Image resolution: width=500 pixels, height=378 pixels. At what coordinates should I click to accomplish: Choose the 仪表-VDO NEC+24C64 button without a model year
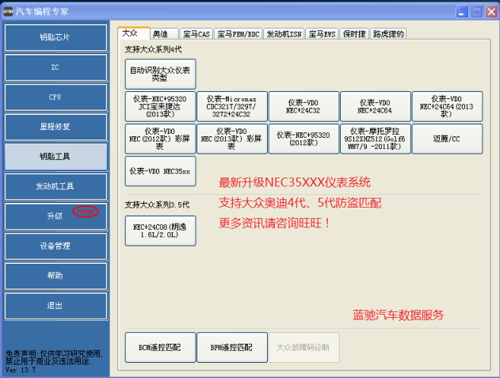[x=375, y=106]
